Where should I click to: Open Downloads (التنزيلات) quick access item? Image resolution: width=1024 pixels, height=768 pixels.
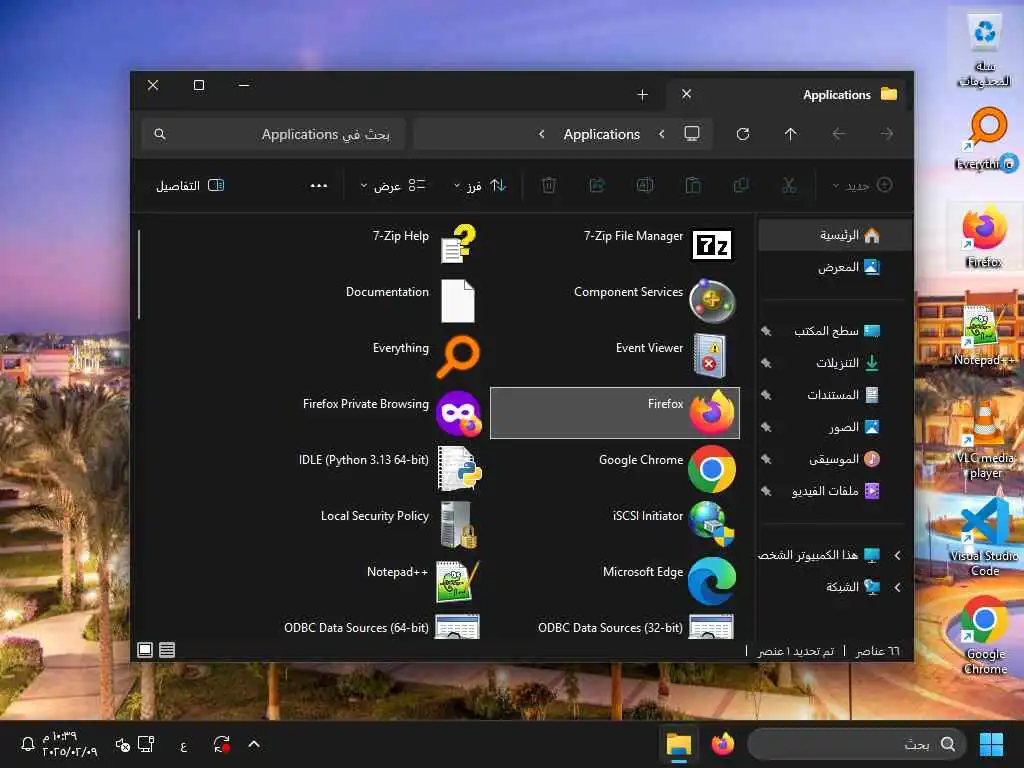pyautogui.click(x=835, y=363)
